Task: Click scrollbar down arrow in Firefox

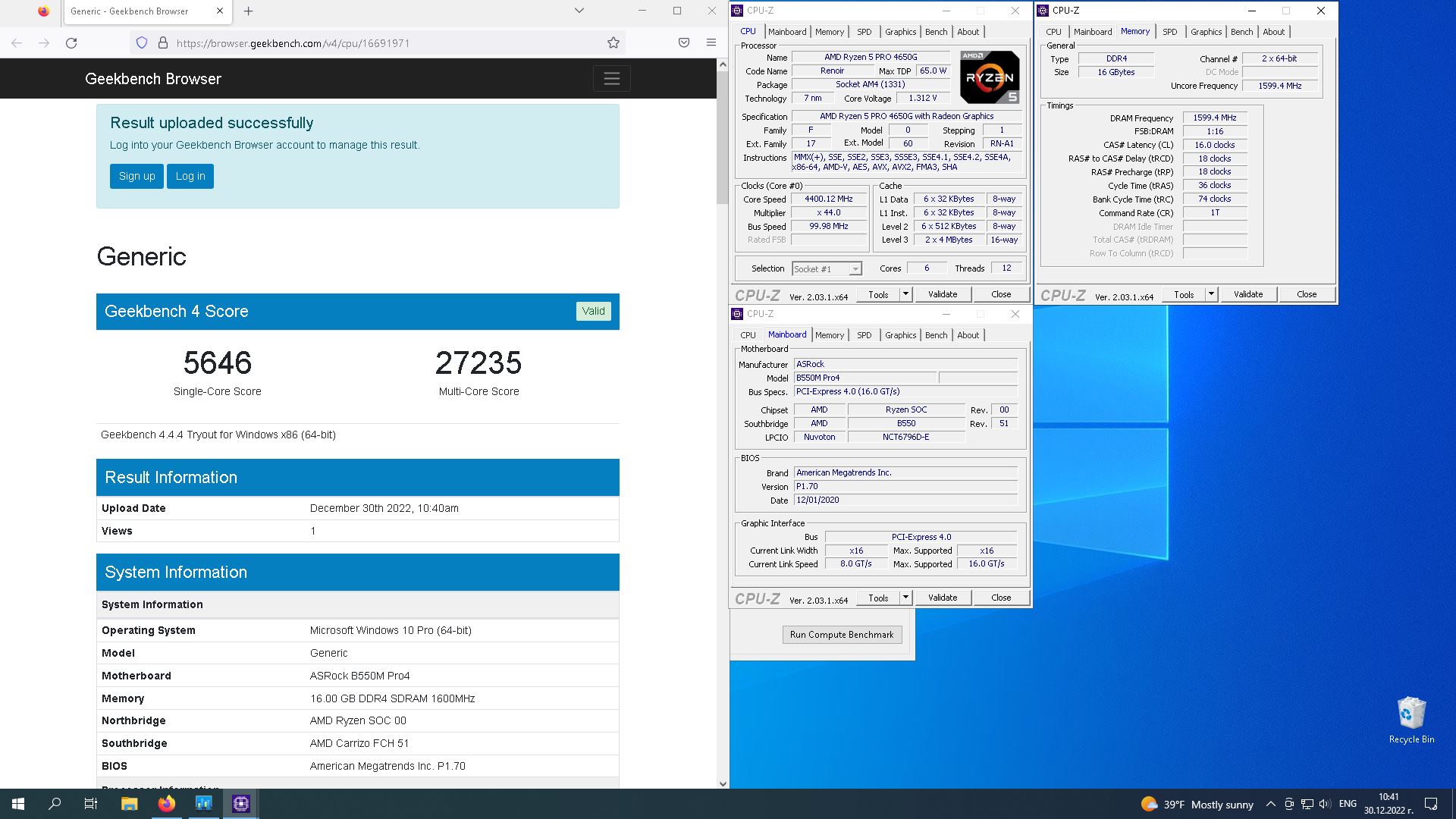Action: (x=723, y=783)
